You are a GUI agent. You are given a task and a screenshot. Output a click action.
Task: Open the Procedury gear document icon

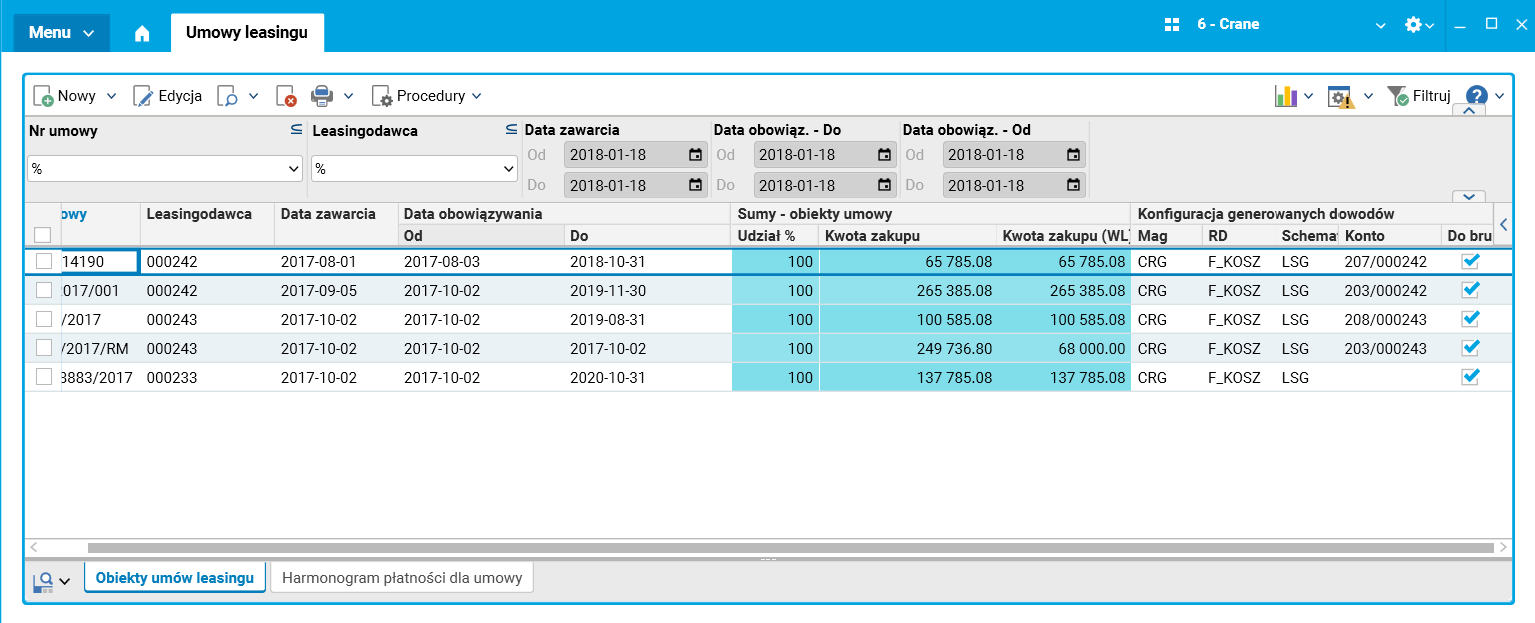point(382,96)
